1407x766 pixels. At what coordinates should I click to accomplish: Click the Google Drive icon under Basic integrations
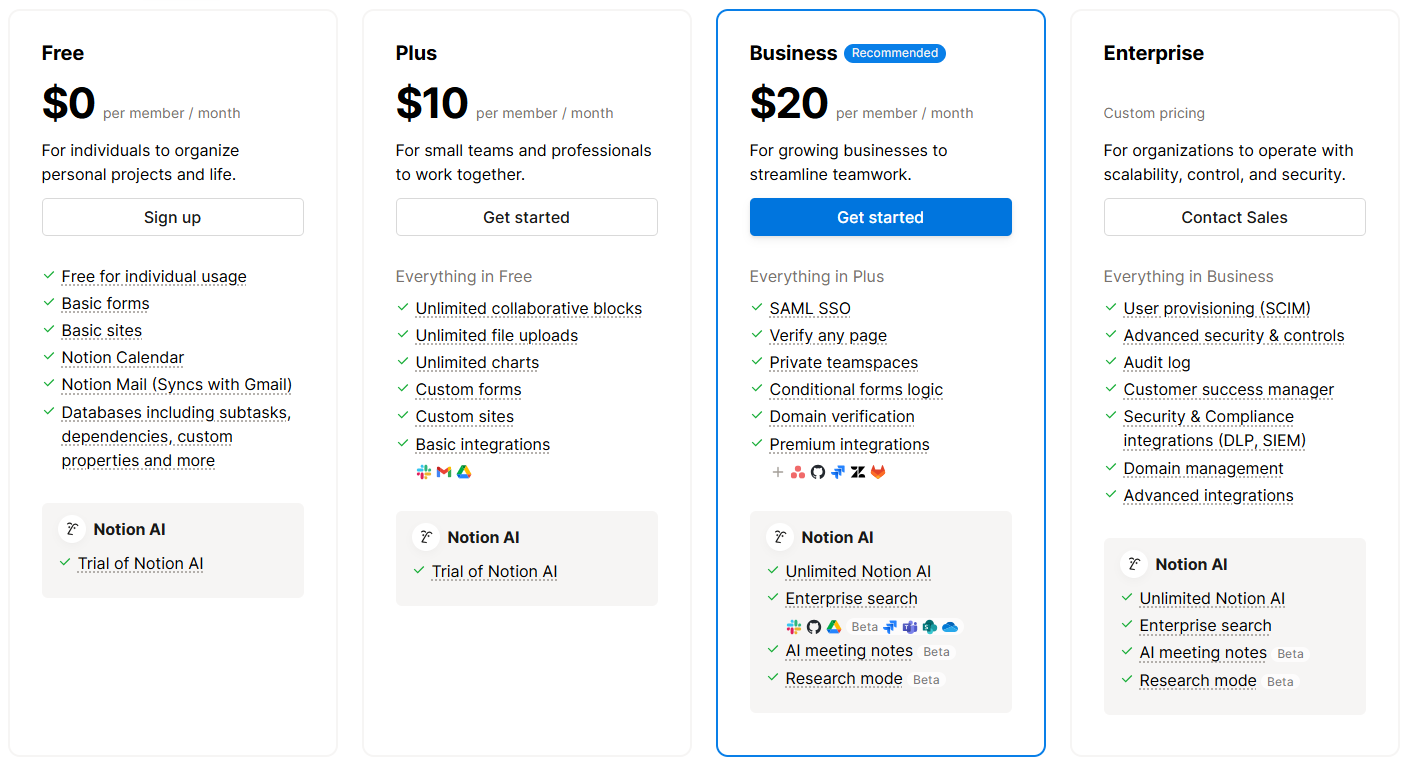point(464,472)
